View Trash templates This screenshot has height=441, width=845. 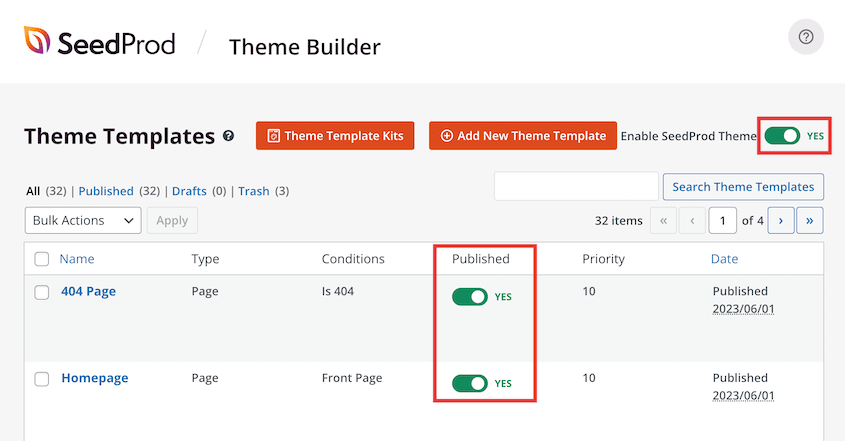tap(254, 191)
